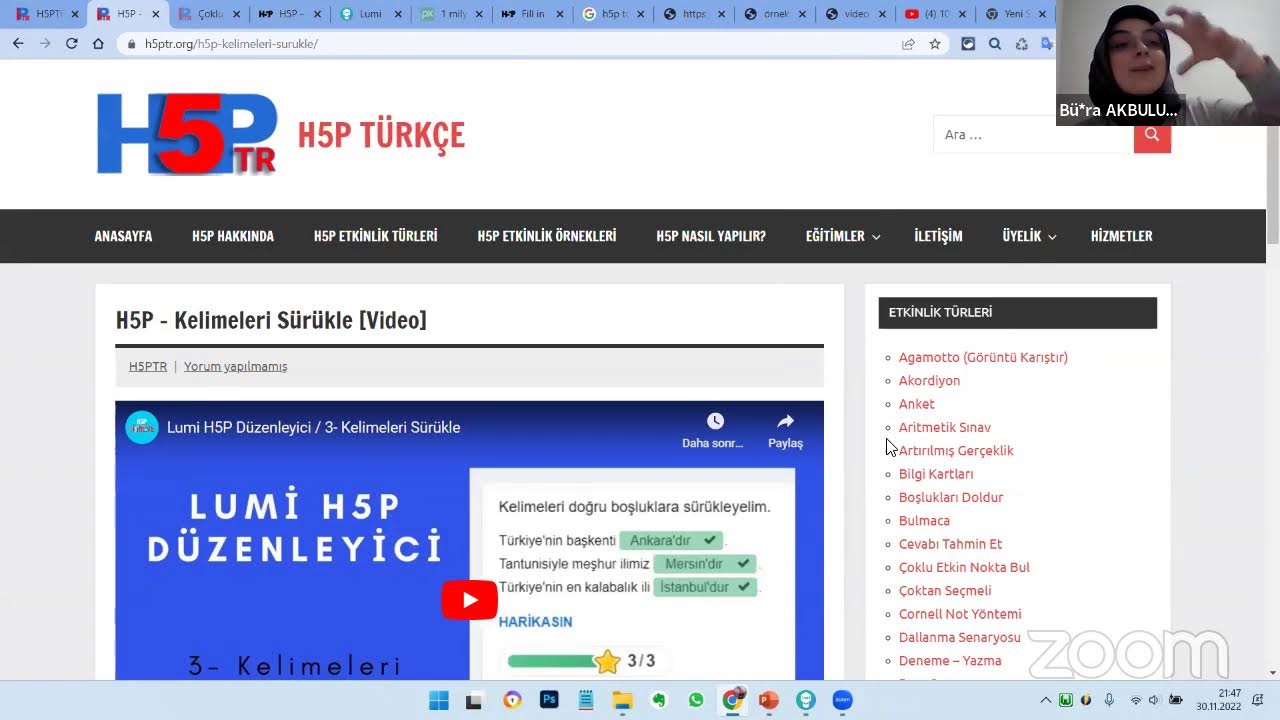Go back with the browser back arrow
The width and height of the screenshot is (1280, 720).
[x=18, y=44]
